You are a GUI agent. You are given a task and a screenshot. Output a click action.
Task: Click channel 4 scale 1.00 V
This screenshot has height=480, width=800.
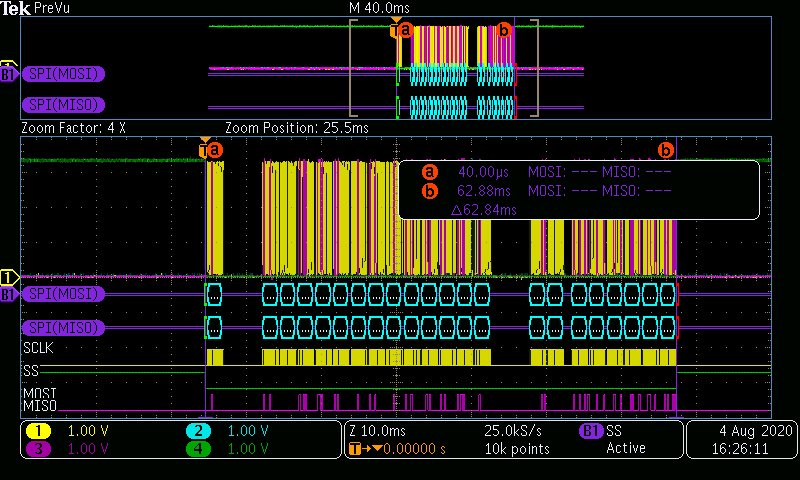point(248,449)
